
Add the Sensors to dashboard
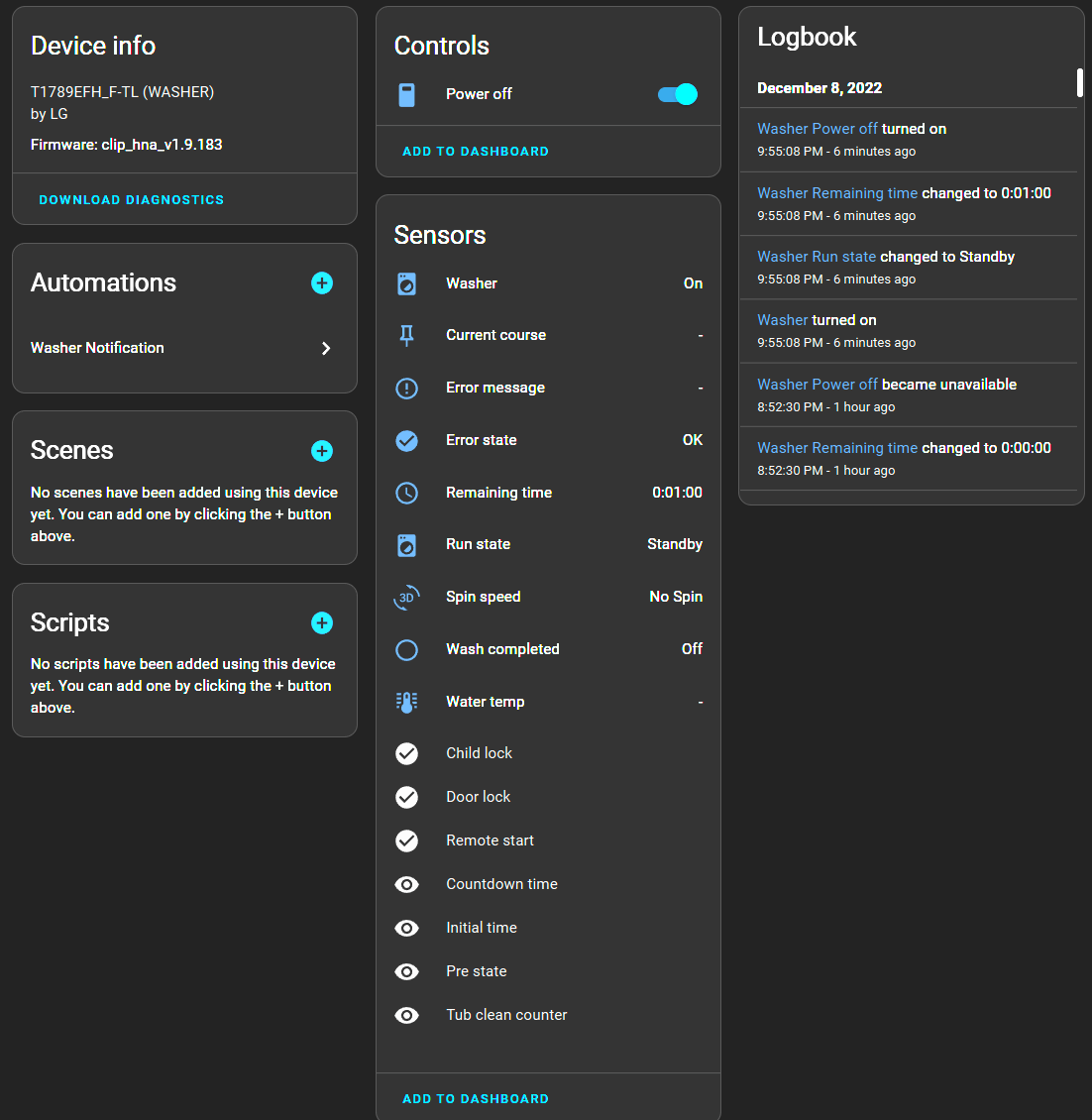[476, 1098]
